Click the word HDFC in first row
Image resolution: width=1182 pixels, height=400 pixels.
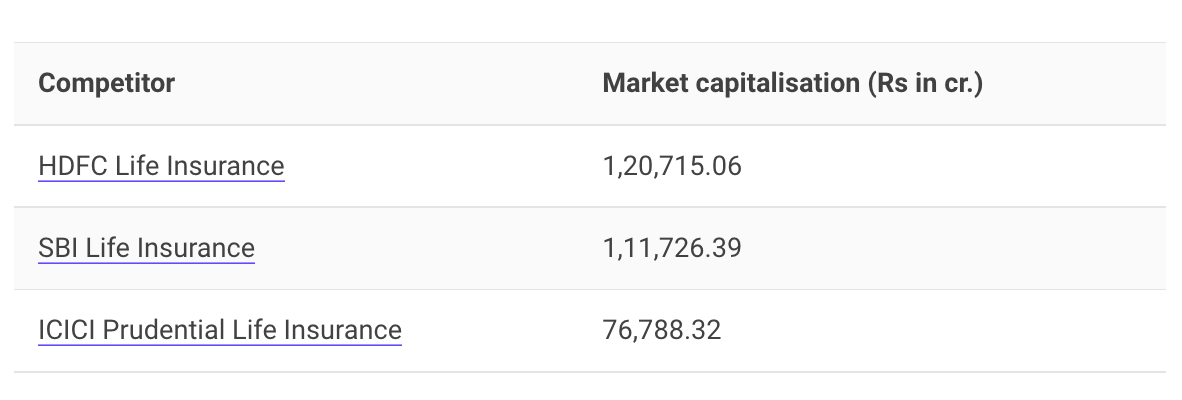point(73,166)
